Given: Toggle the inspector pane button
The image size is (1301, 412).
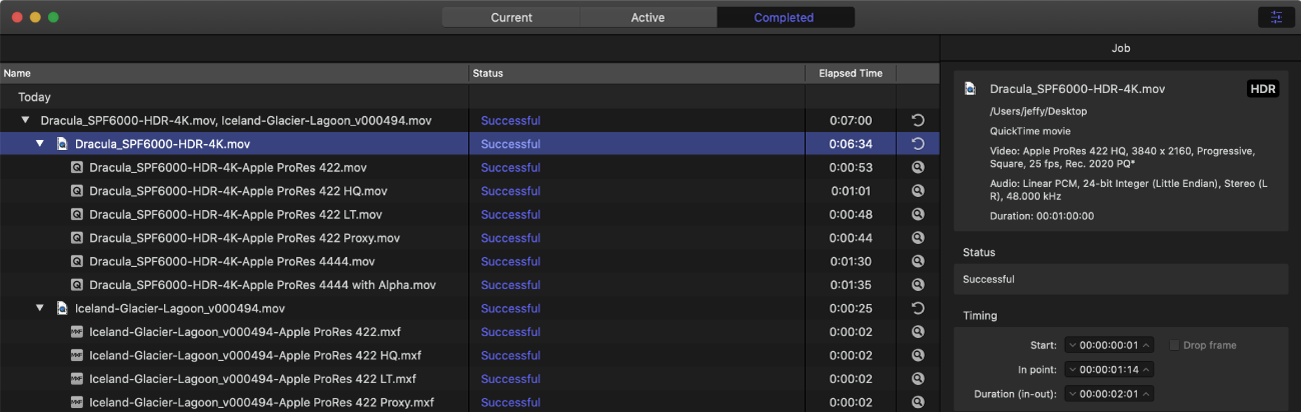Looking at the screenshot, I should point(1275,17).
